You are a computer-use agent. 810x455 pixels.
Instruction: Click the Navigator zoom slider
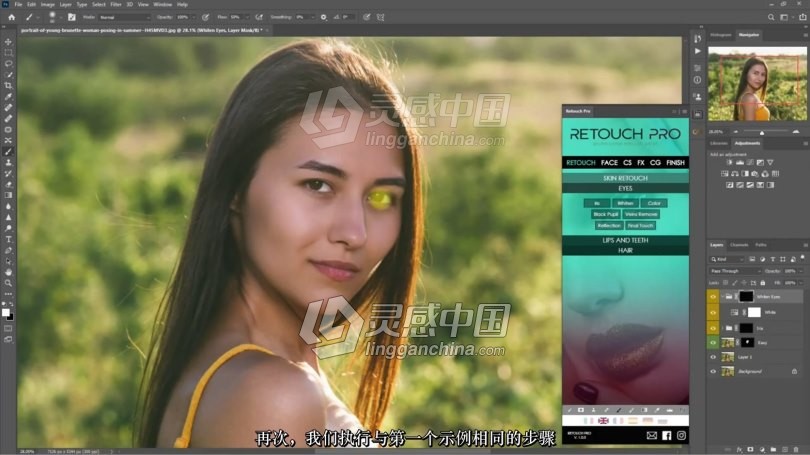pos(762,132)
